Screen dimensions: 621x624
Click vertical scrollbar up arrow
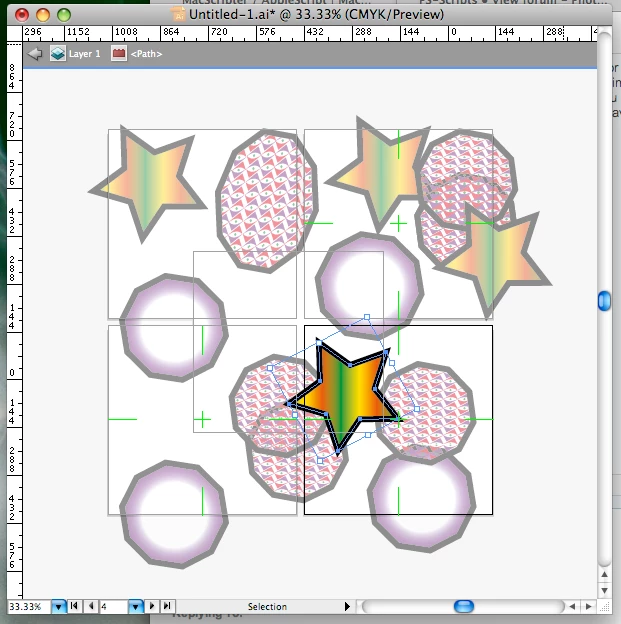(x=604, y=574)
